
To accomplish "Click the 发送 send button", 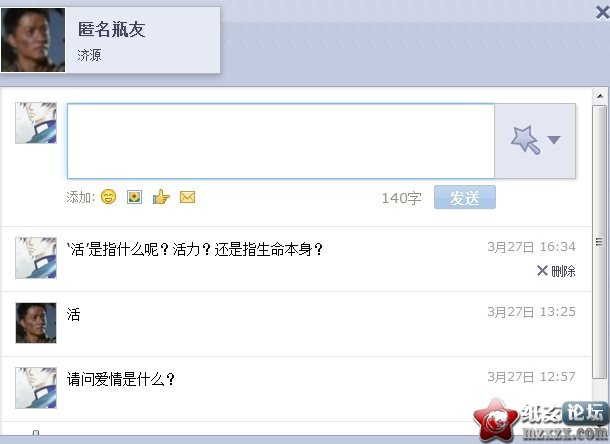I will [465, 197].
